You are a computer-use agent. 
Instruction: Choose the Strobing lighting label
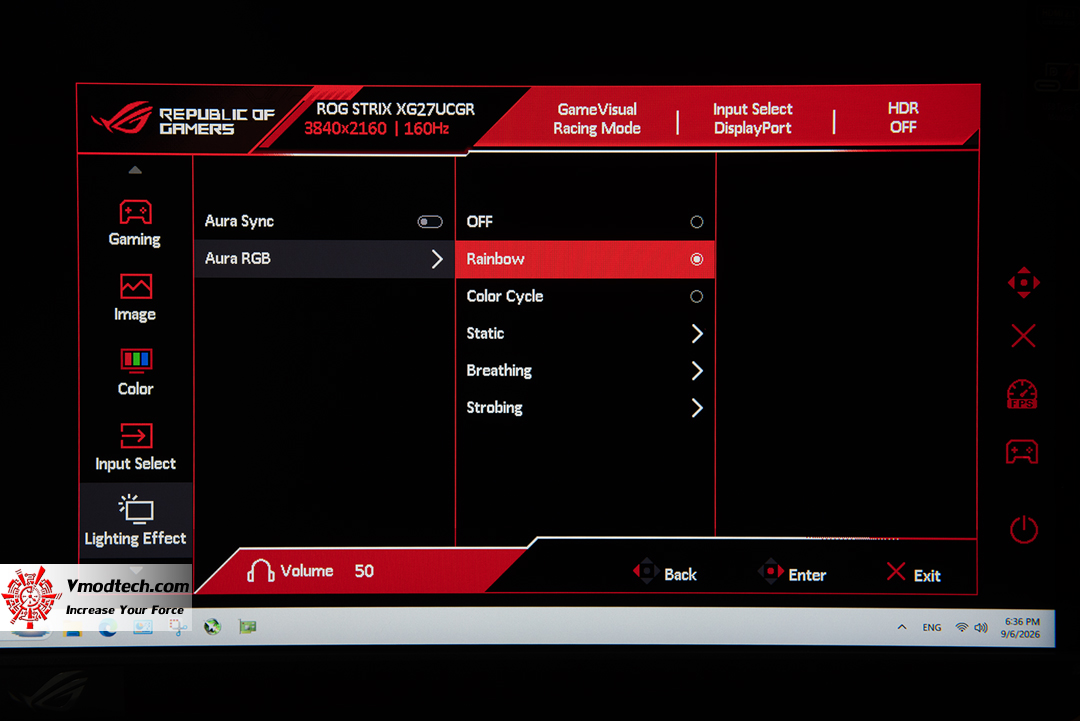494,408
